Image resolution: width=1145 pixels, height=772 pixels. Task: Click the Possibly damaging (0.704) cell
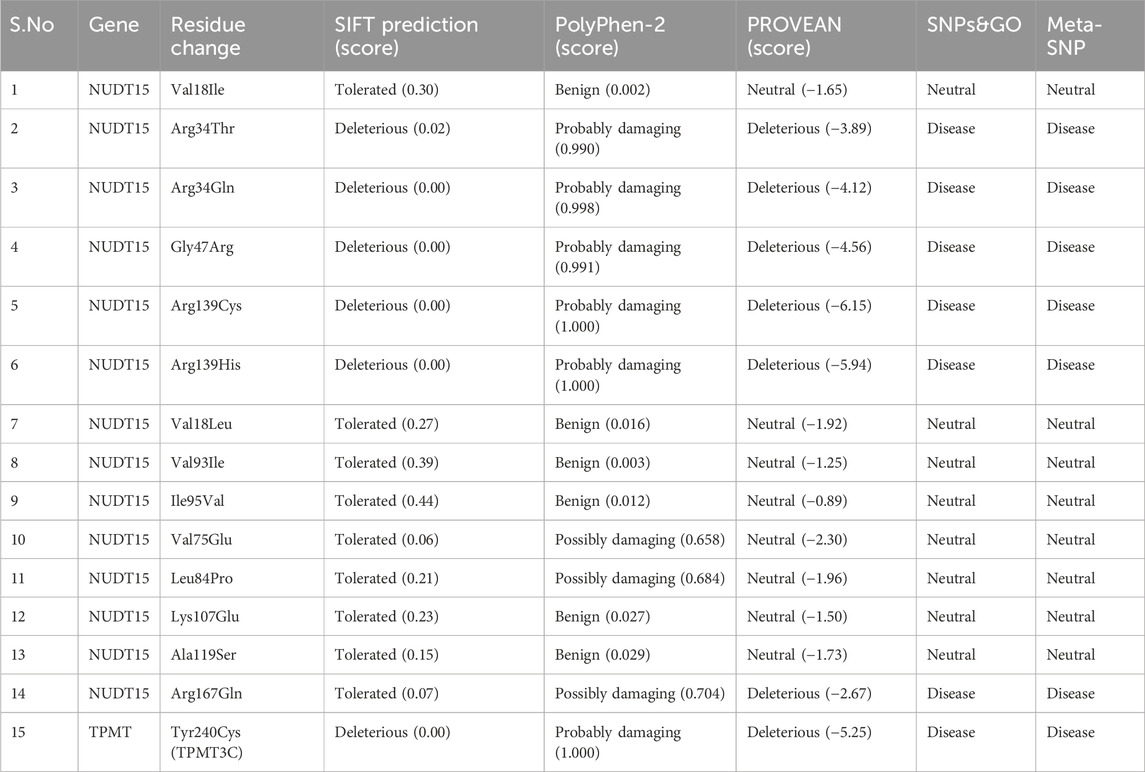pos(640,693)
